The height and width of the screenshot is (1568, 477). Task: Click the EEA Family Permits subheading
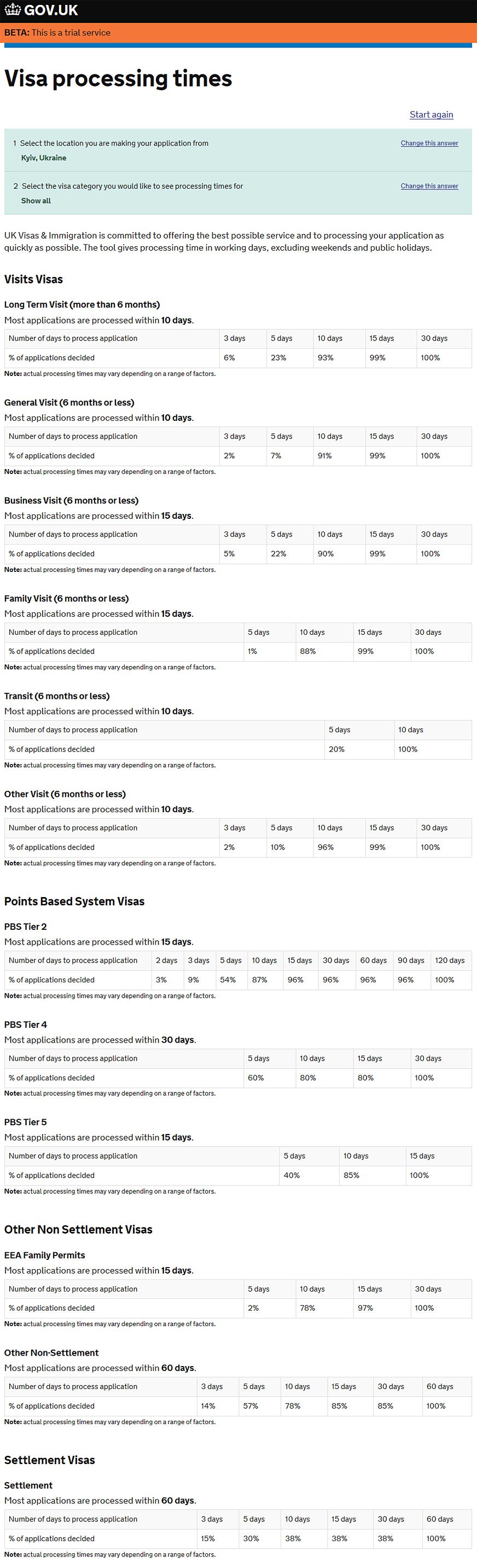point(44,1255)
